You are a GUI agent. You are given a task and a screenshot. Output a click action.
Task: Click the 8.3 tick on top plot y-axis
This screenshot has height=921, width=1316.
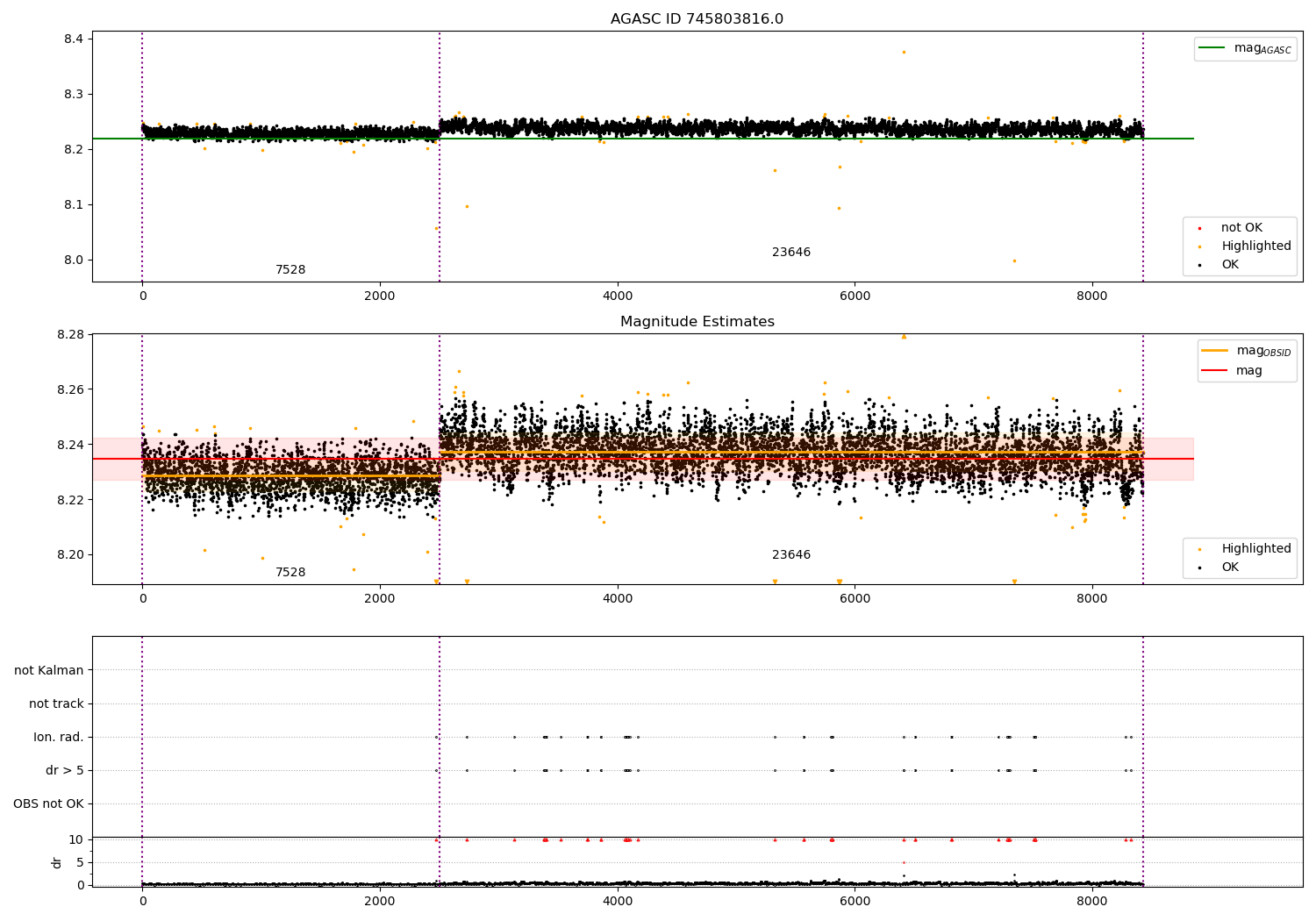click(74, 95)
